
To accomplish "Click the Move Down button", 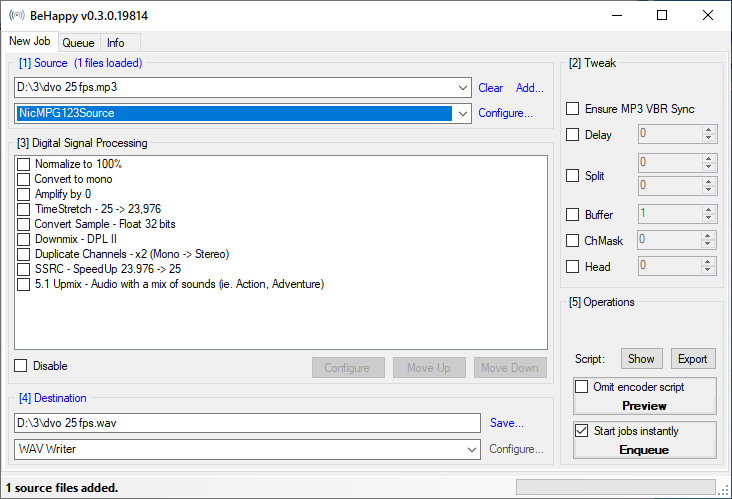I will [x=510, y=368].
